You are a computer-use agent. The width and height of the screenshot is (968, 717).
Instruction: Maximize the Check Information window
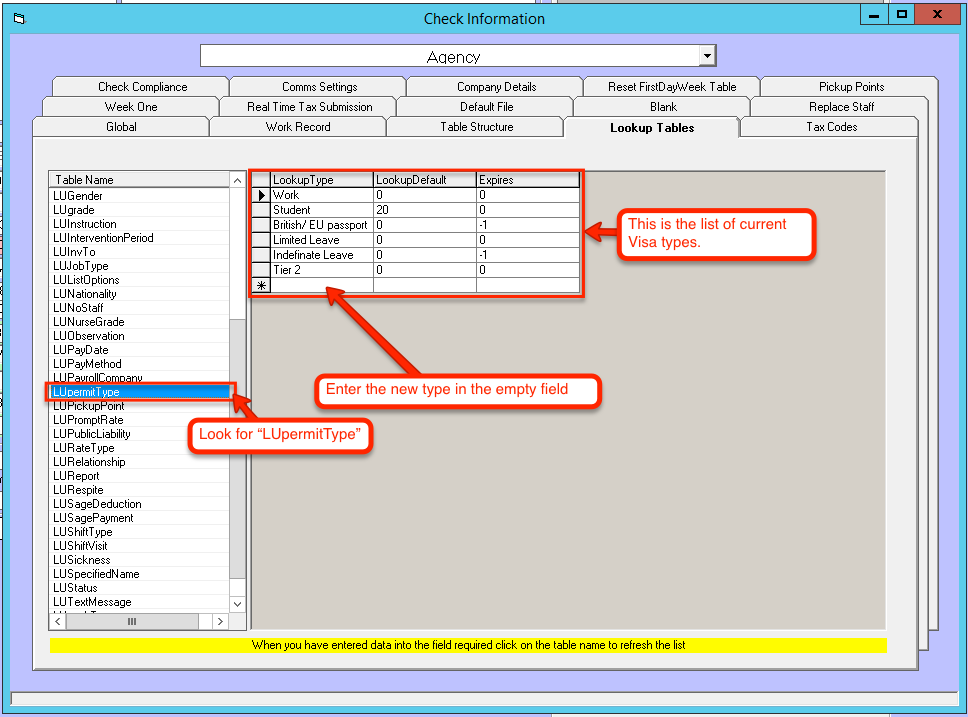[x=901, y=15]
